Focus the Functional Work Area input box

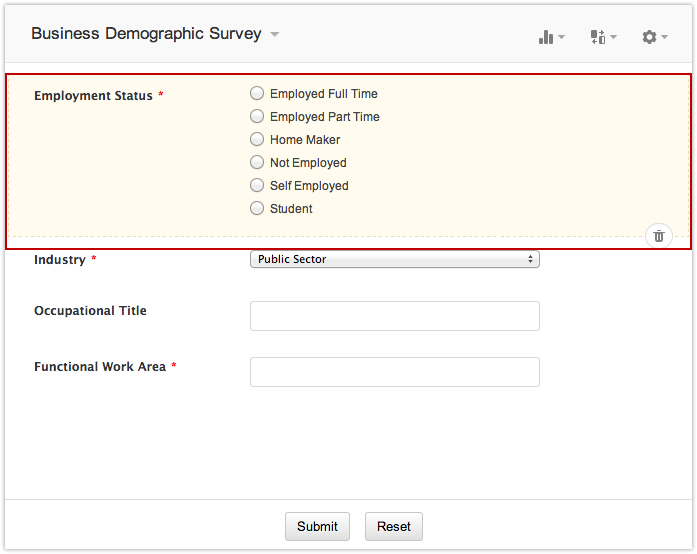[394, 372]
